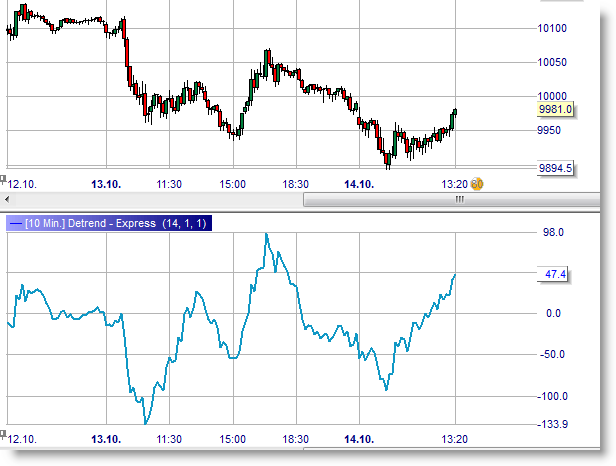Click the 9981.0 current price label
This screenshot has height=466, width=616.
[555, 109]
